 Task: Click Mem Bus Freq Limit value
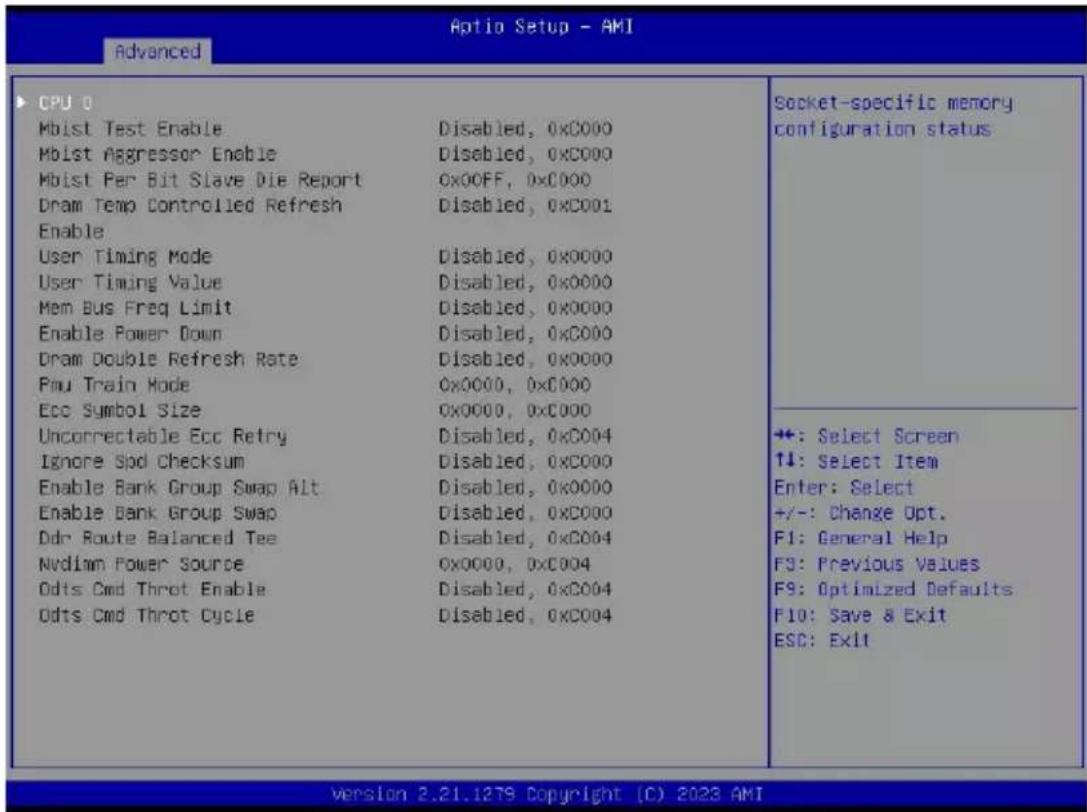point(525,308)
